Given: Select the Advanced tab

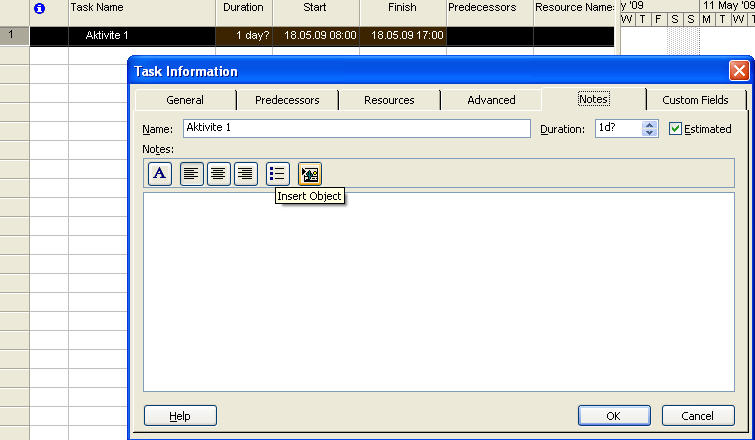Looking at the screenshot, I should coord(491,100).
